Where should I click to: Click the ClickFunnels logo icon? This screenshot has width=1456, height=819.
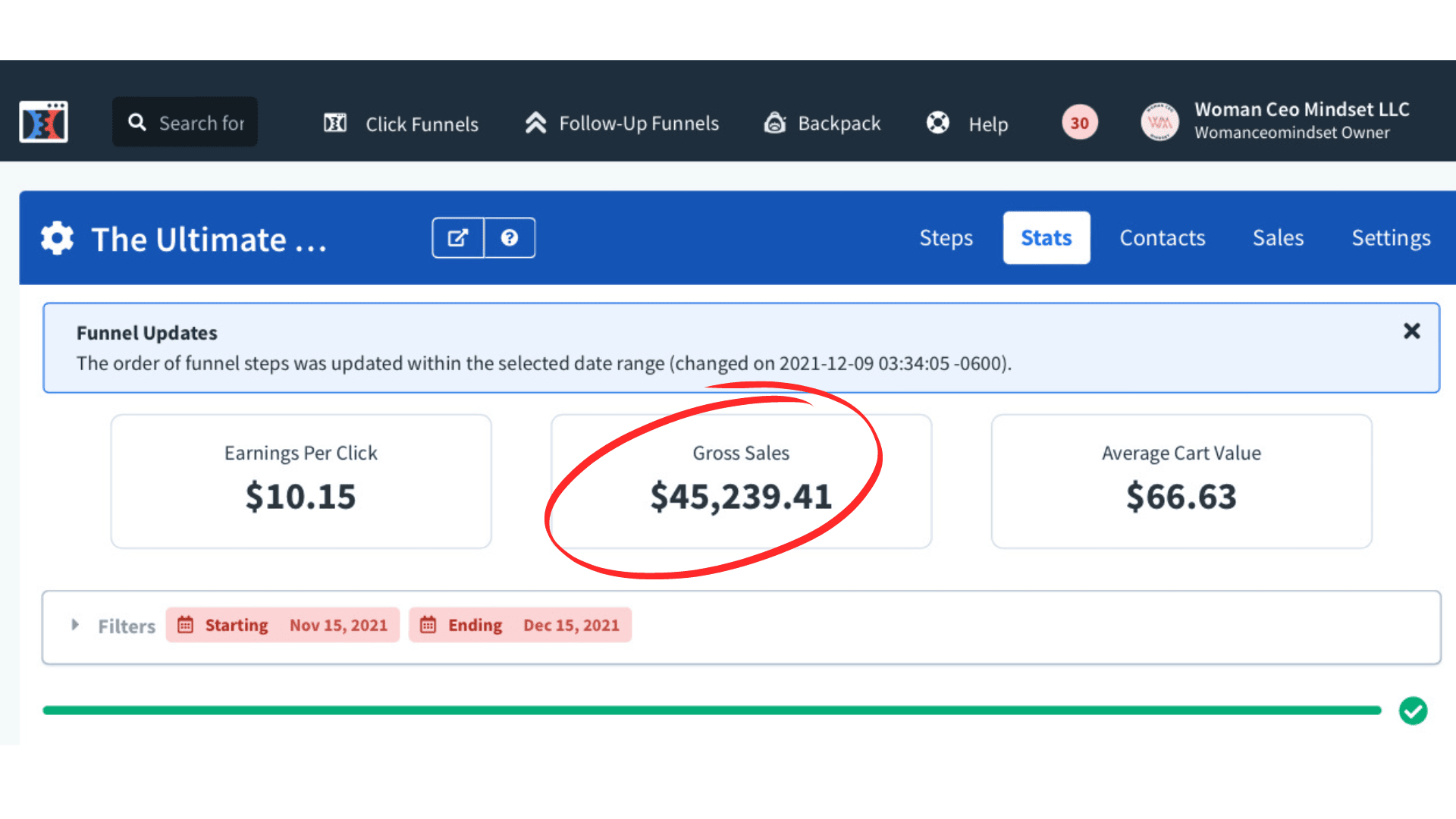point(43,121)
